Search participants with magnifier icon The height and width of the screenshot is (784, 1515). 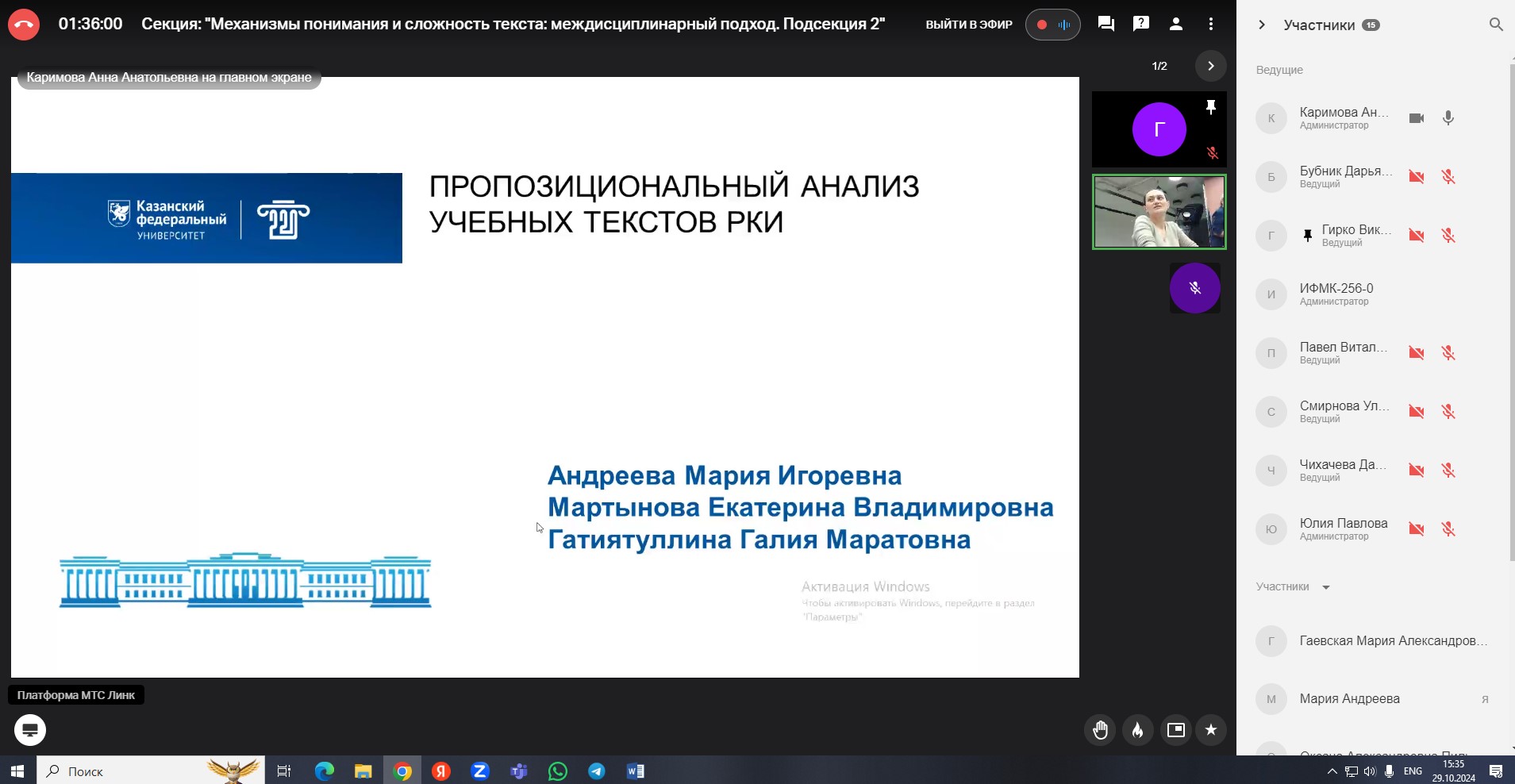pyautogui.click(x=1496, y=25)
